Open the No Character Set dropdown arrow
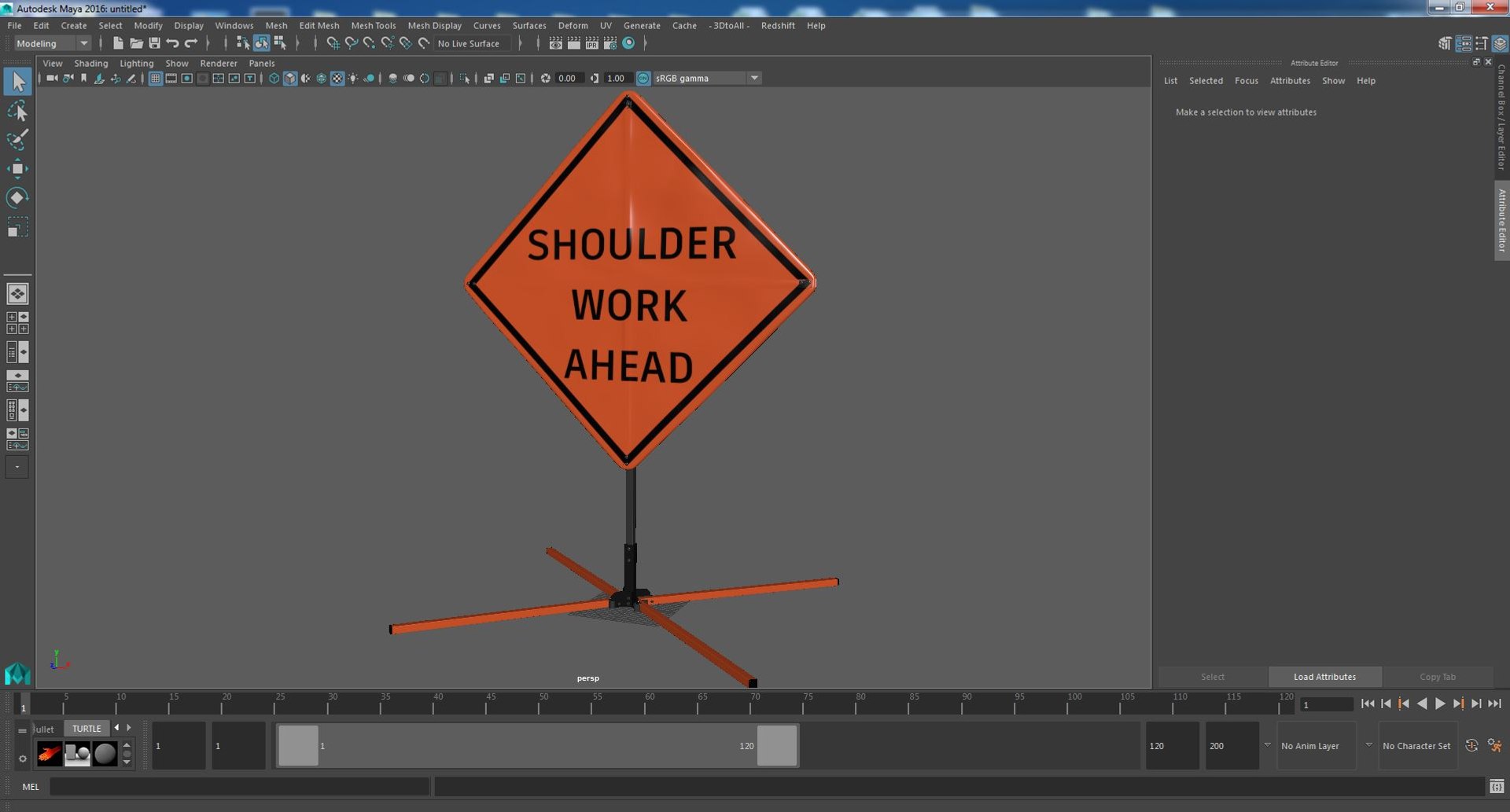This screenshot has height=812, width=1510. coord(1368,745)
